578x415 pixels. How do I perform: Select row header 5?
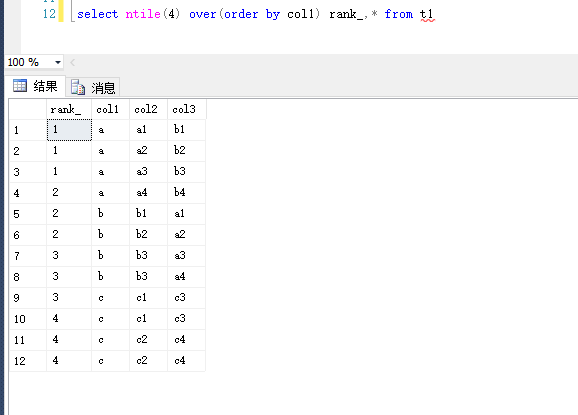(28, 214)
